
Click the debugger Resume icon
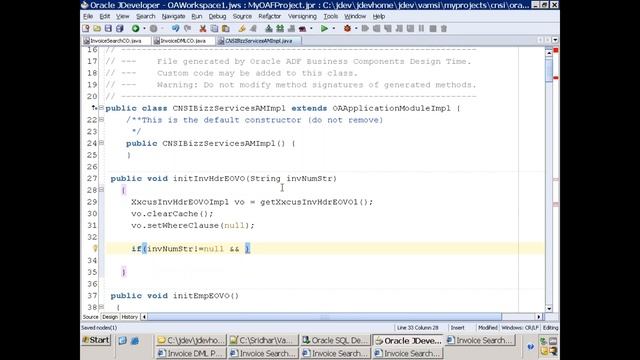tap(365, 29)
